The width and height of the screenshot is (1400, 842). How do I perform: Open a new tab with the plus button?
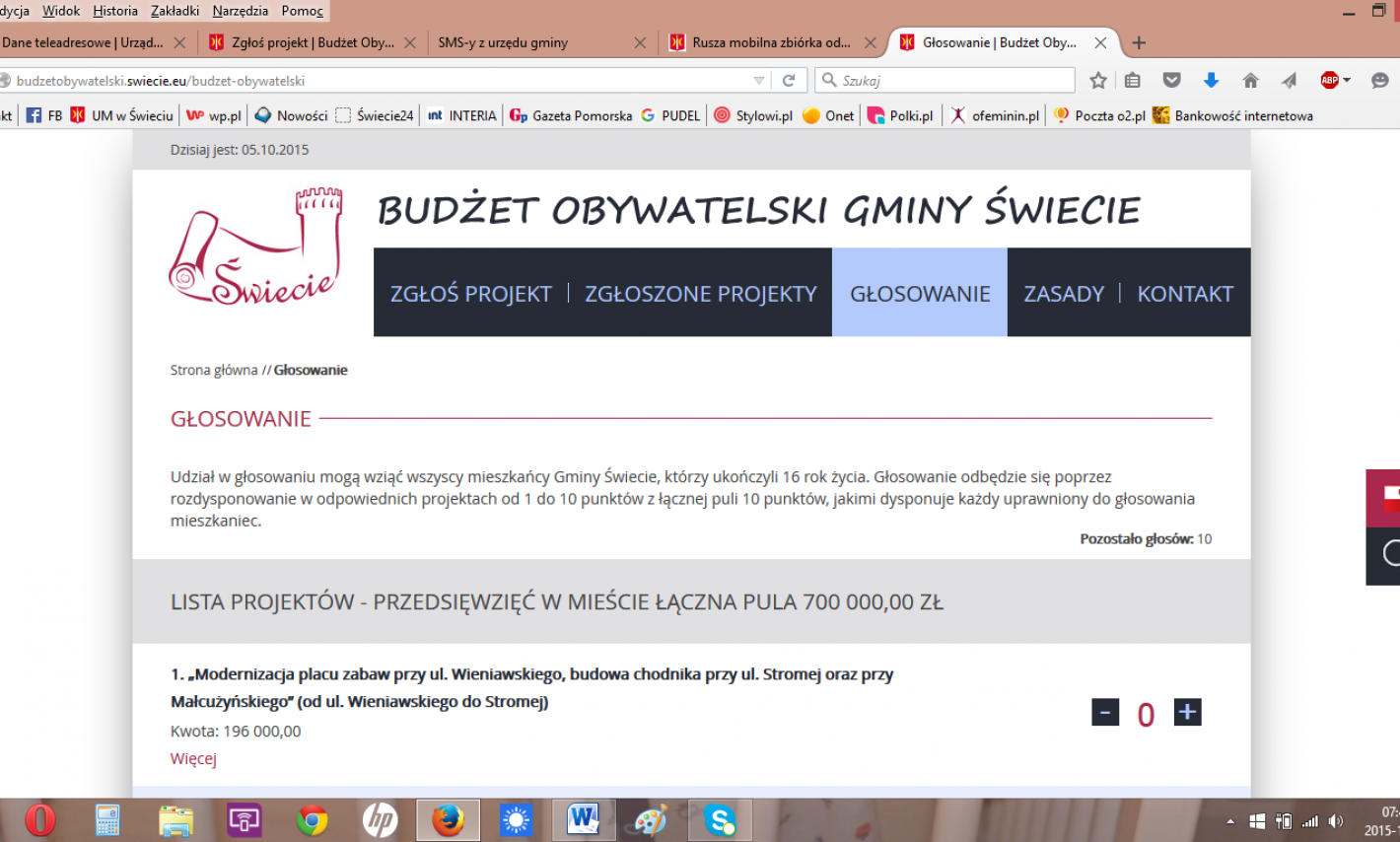pyautogui.click(x=1139, y=42)
